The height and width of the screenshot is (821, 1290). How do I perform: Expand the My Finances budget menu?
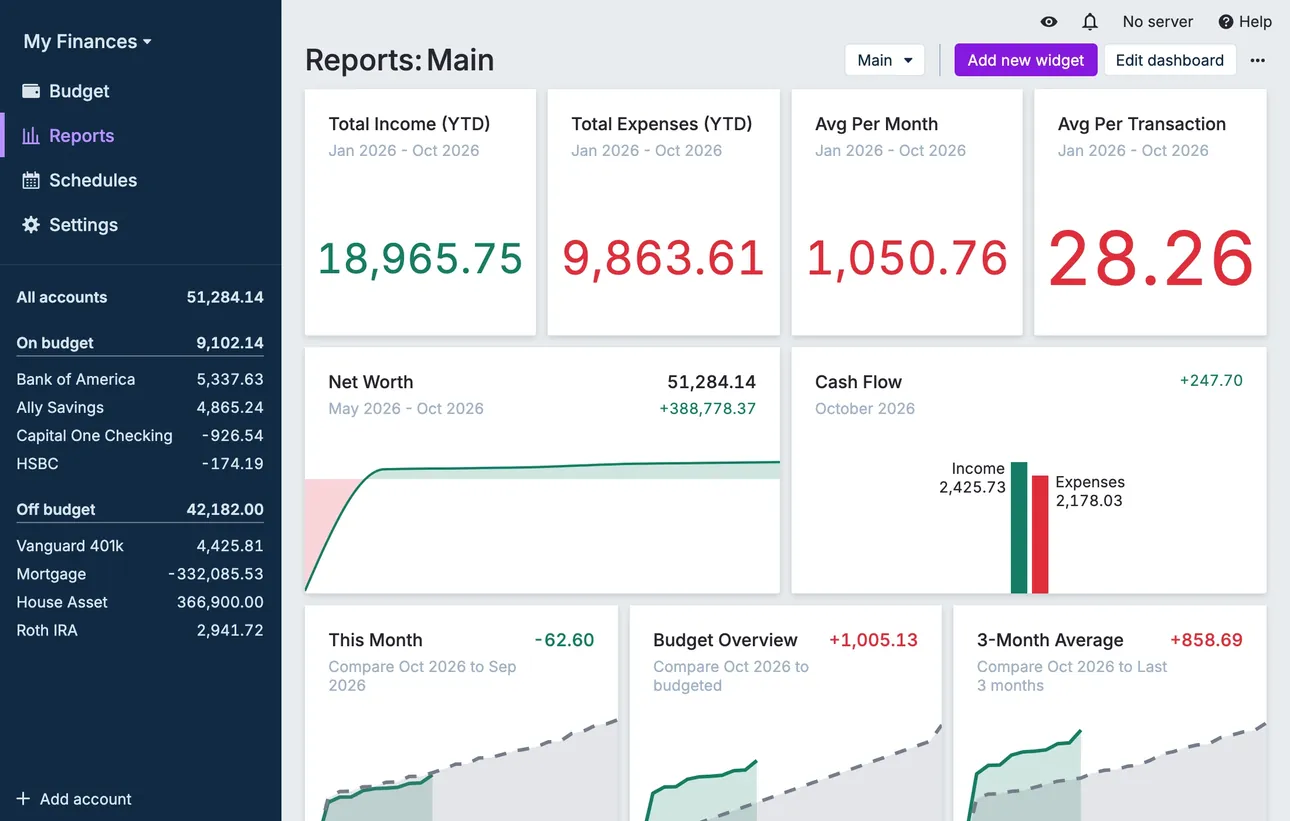[x=88, y=42]
